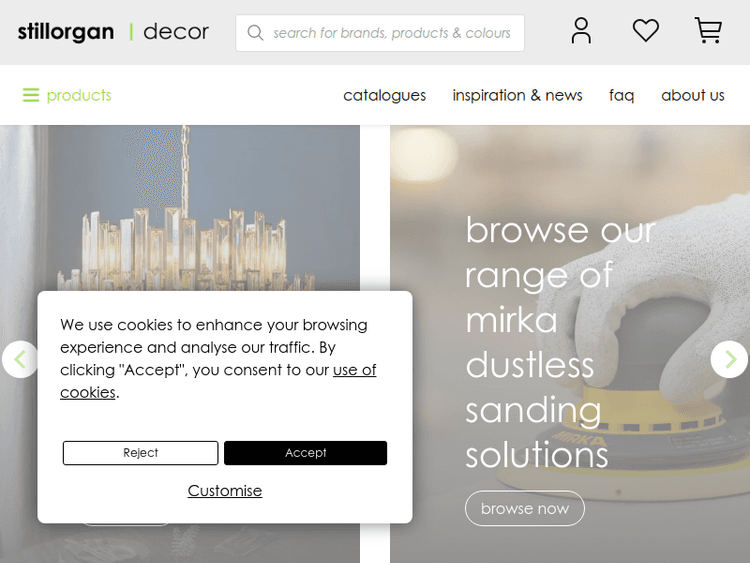Focus the brands and products search field
This screenshot has width=750, height=563.
pyautogui.click(x=380, y=33)
